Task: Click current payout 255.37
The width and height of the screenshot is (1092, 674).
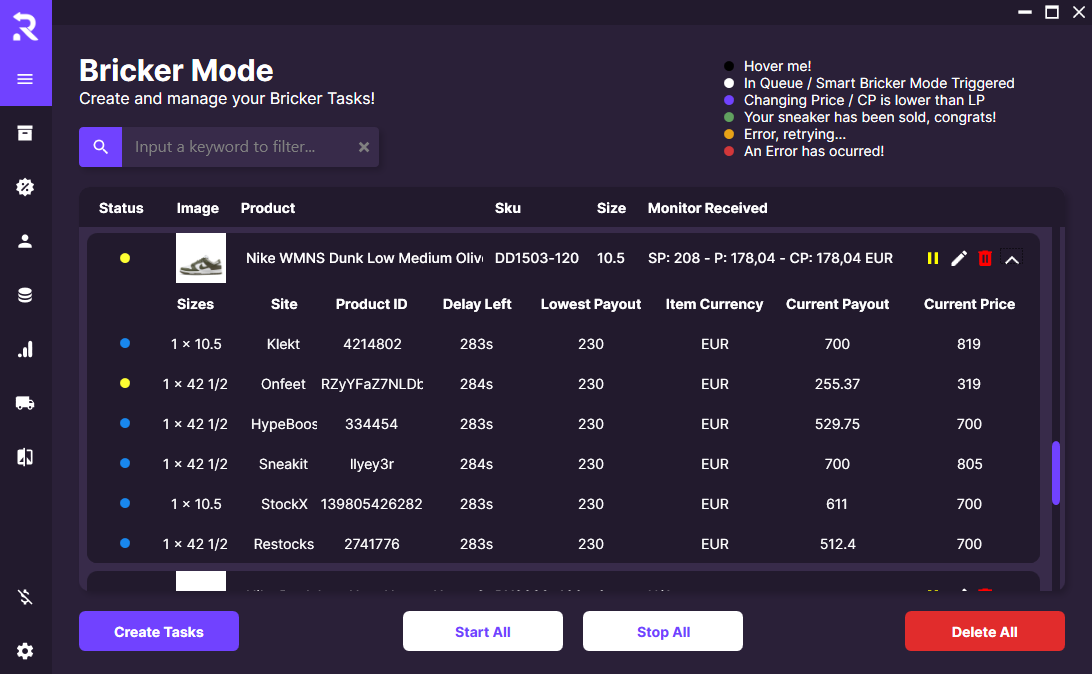Action: [x=837, y=384]
